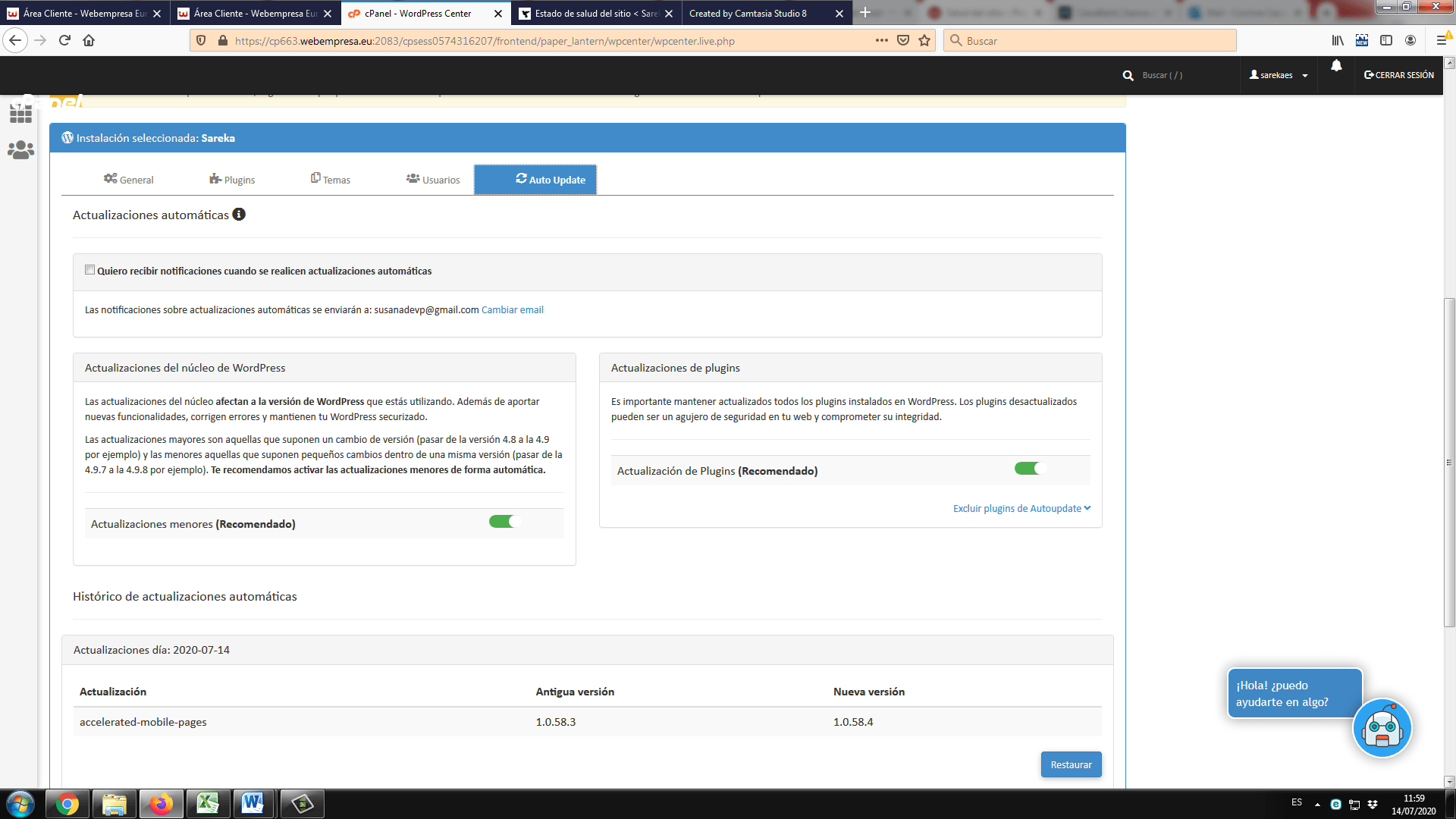1456x819 pixels.
Task: Open Windows Explorer from the taskbar
Action: [115, 804]
